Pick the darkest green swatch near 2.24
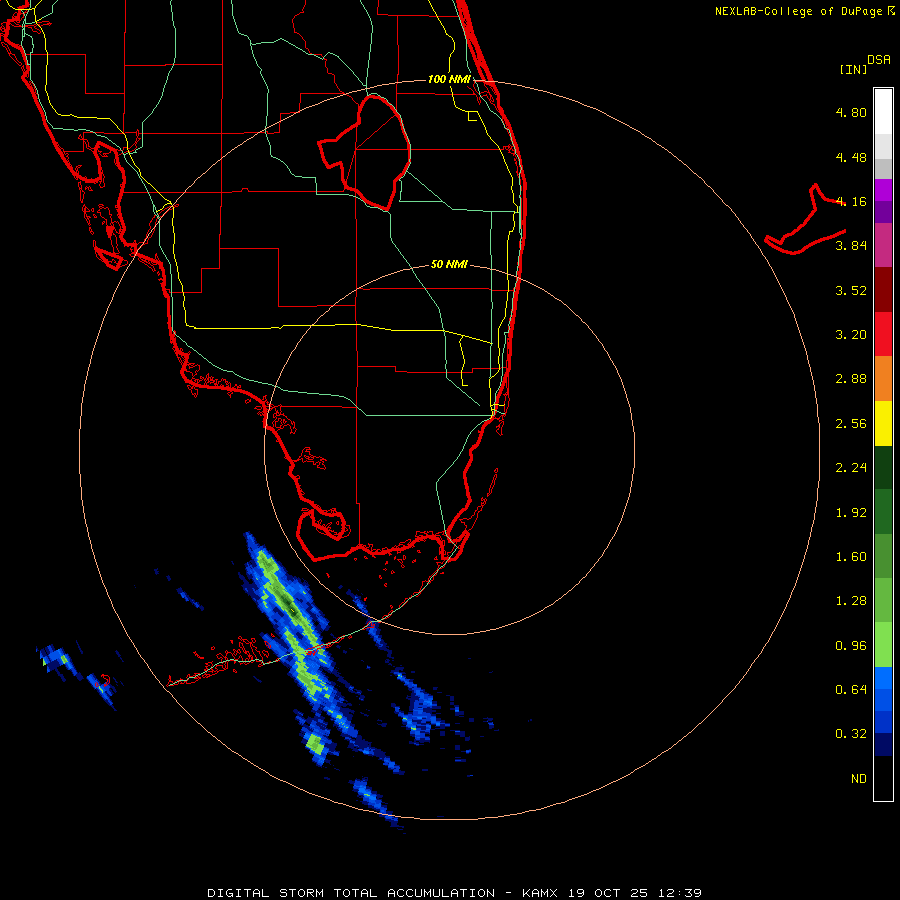 click(883, 467)
